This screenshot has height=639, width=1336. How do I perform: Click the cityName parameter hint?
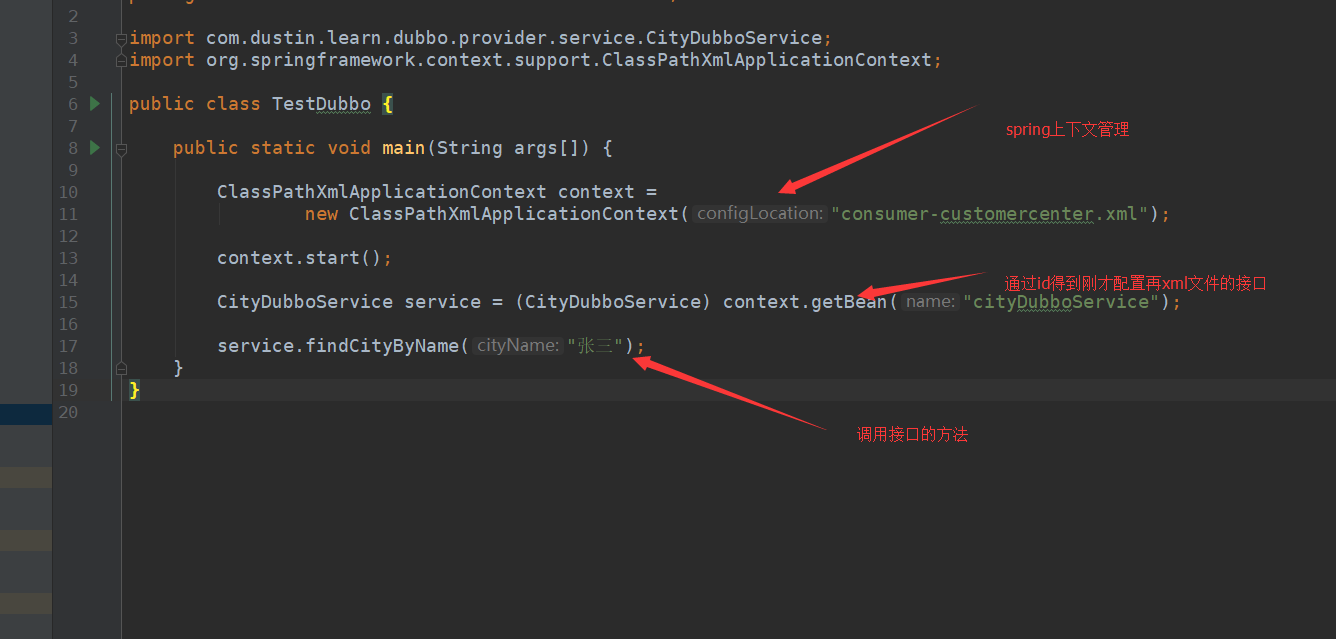click(x=516, y=346)
